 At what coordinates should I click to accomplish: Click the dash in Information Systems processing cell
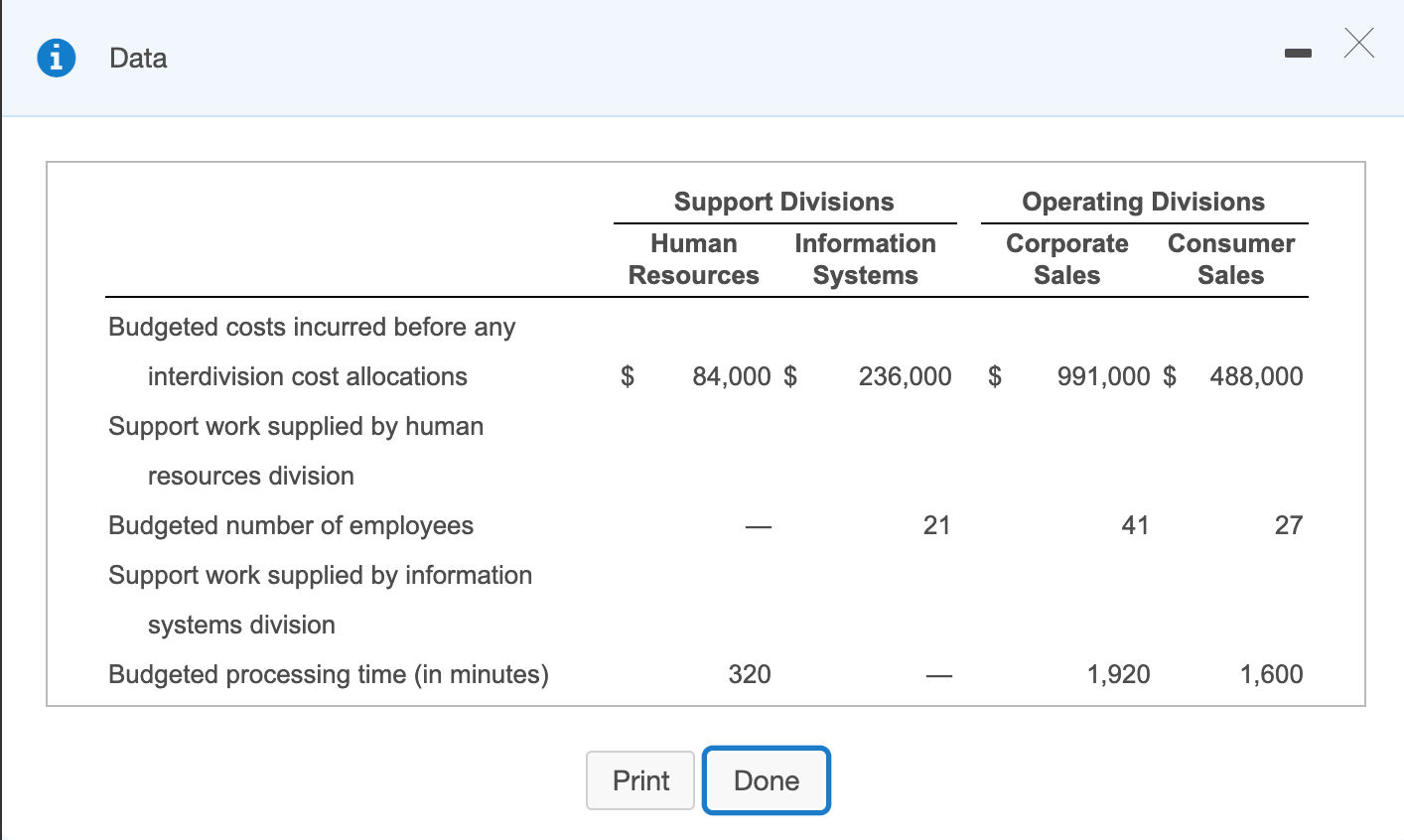[x=938, y=676]
